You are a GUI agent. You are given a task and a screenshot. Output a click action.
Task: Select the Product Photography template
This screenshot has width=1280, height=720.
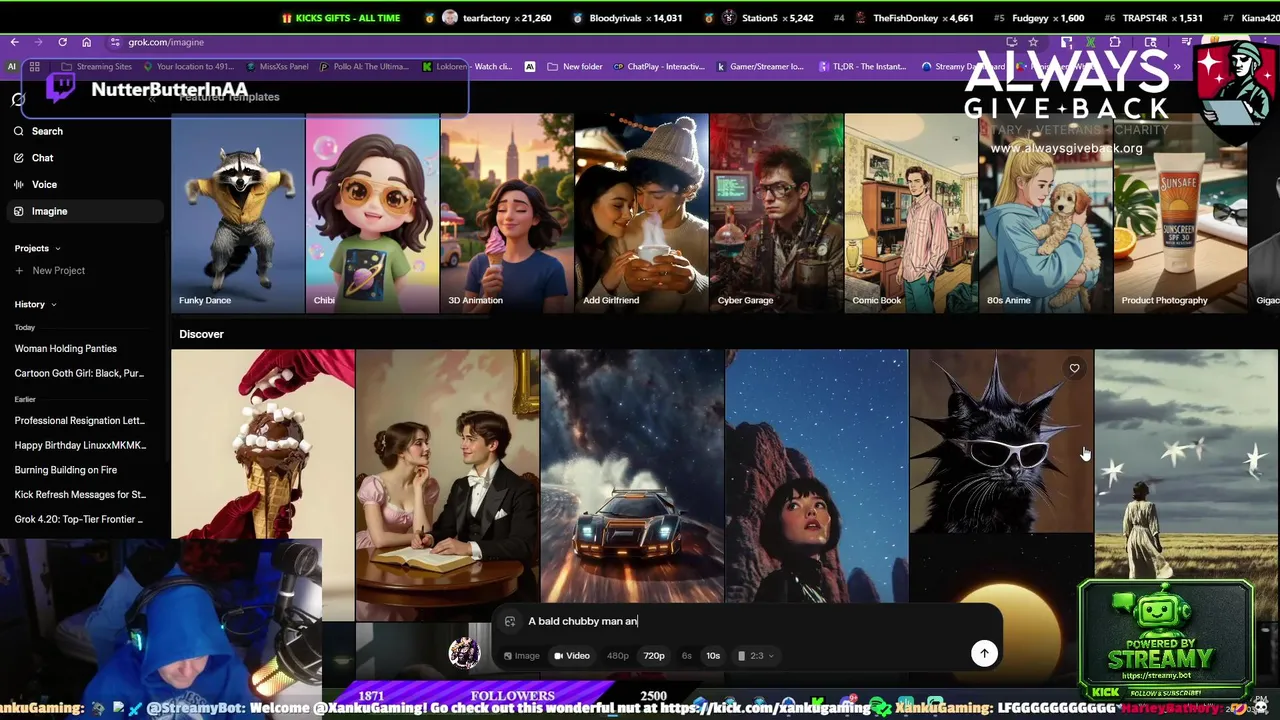(x=1180, y=213)
